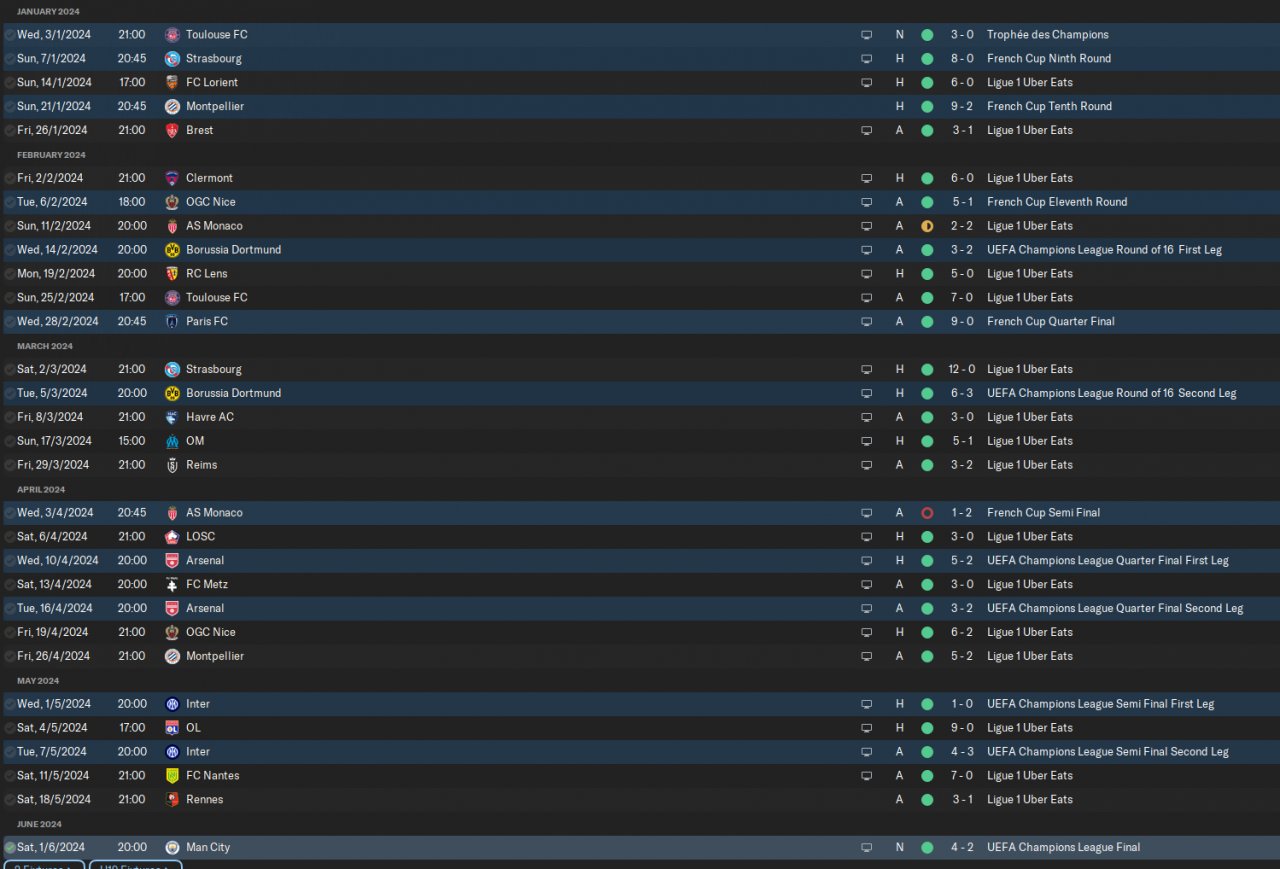
Task: Click the Brest club badge
Action: click(x=172, y=131)
